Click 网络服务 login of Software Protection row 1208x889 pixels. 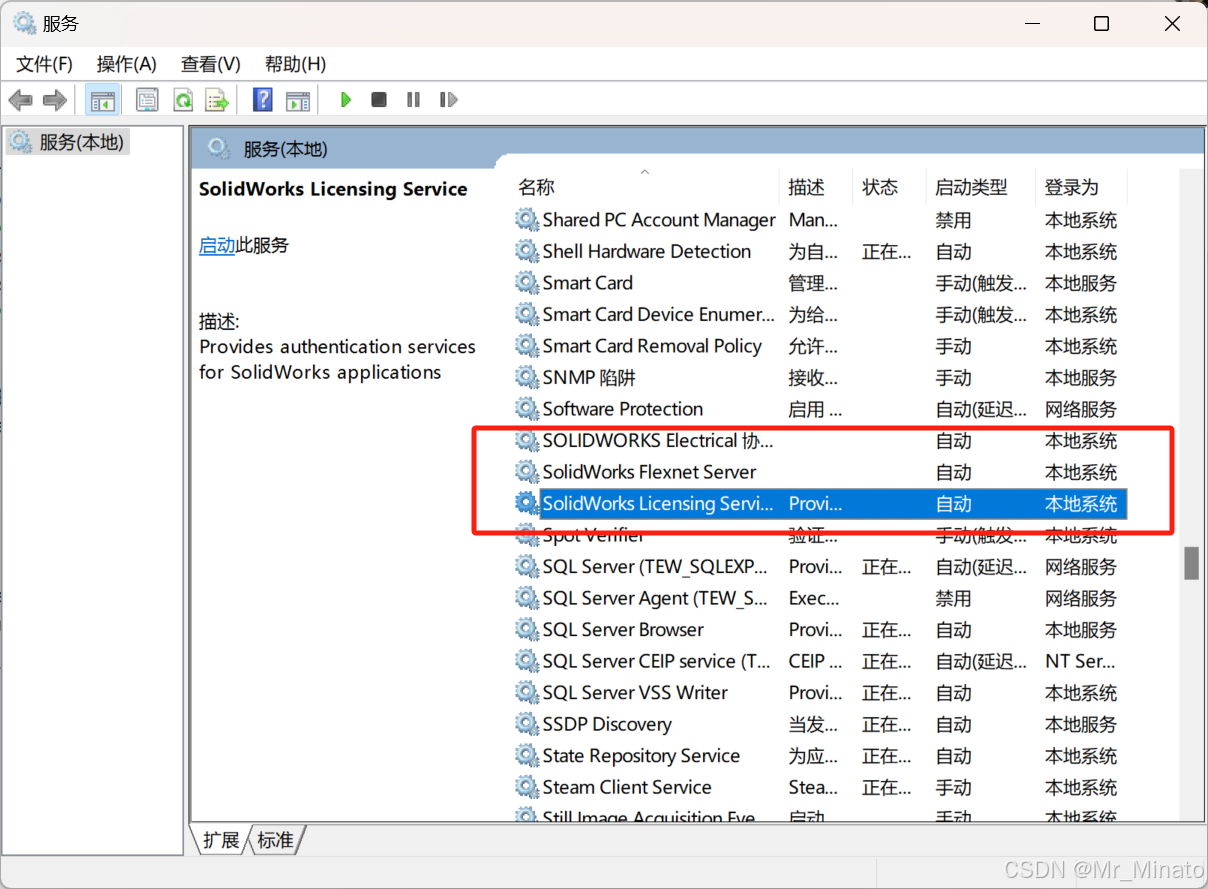[1081, 409]
